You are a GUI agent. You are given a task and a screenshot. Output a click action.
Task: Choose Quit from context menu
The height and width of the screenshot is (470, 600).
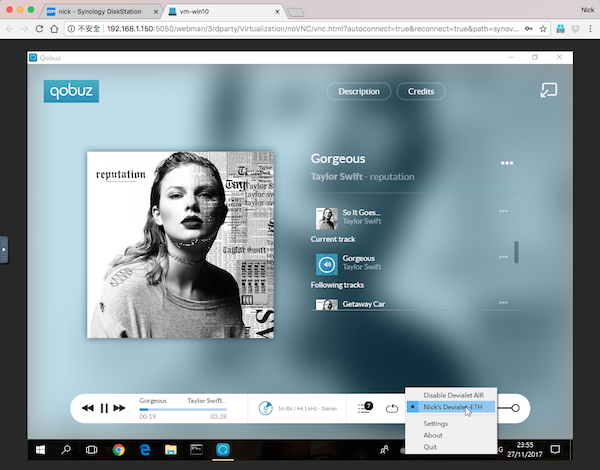pyautogui.click(x=430, y=447)
